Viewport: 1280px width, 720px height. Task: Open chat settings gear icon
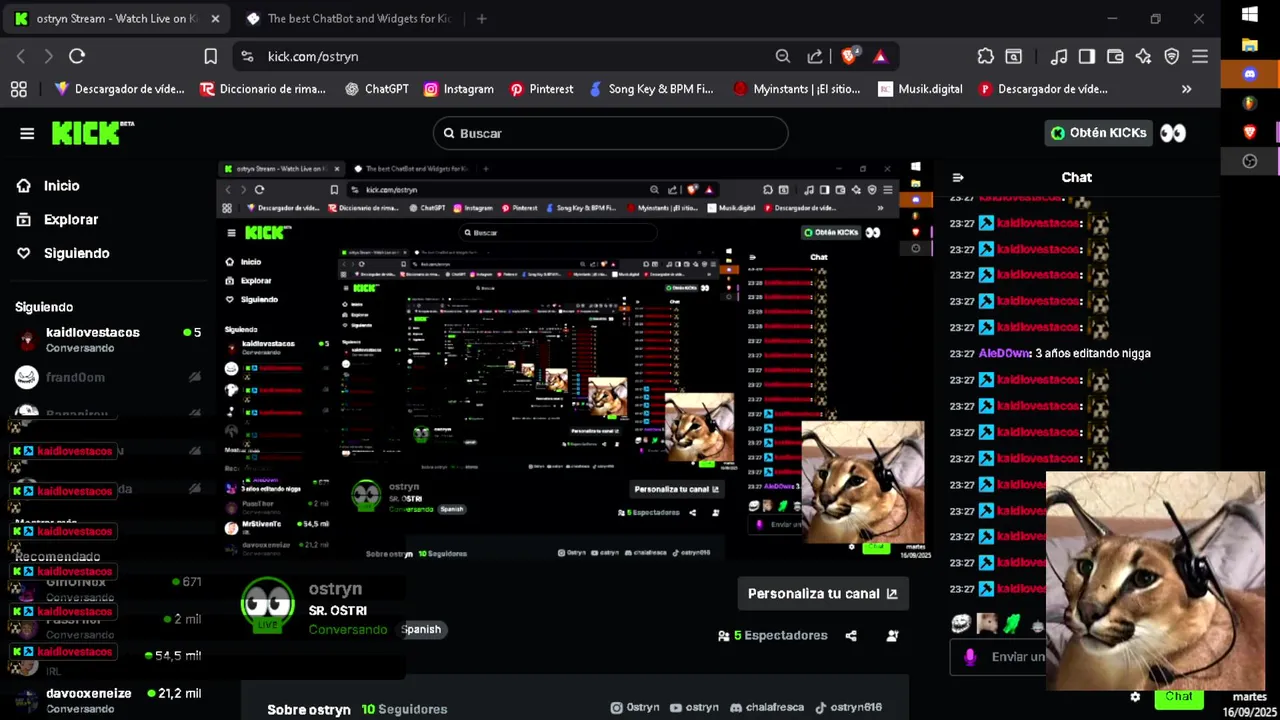tap(1135, 697)
